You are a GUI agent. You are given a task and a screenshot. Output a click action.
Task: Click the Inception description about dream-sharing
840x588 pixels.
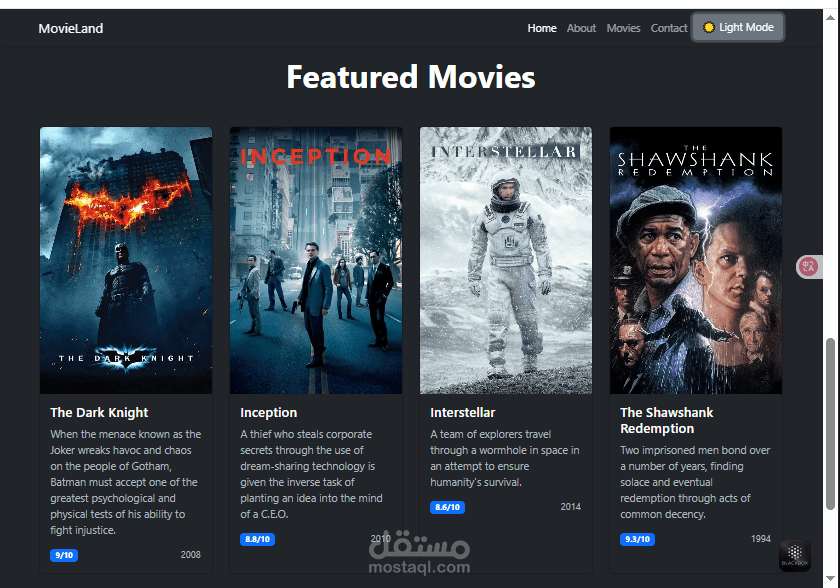coord(311,474)
